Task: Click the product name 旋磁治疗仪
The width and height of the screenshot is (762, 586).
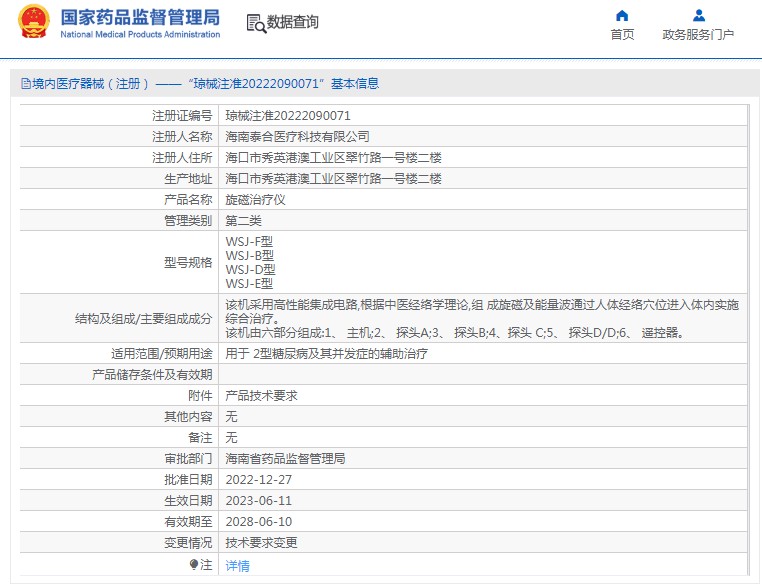Action: (x=256, y=199)
